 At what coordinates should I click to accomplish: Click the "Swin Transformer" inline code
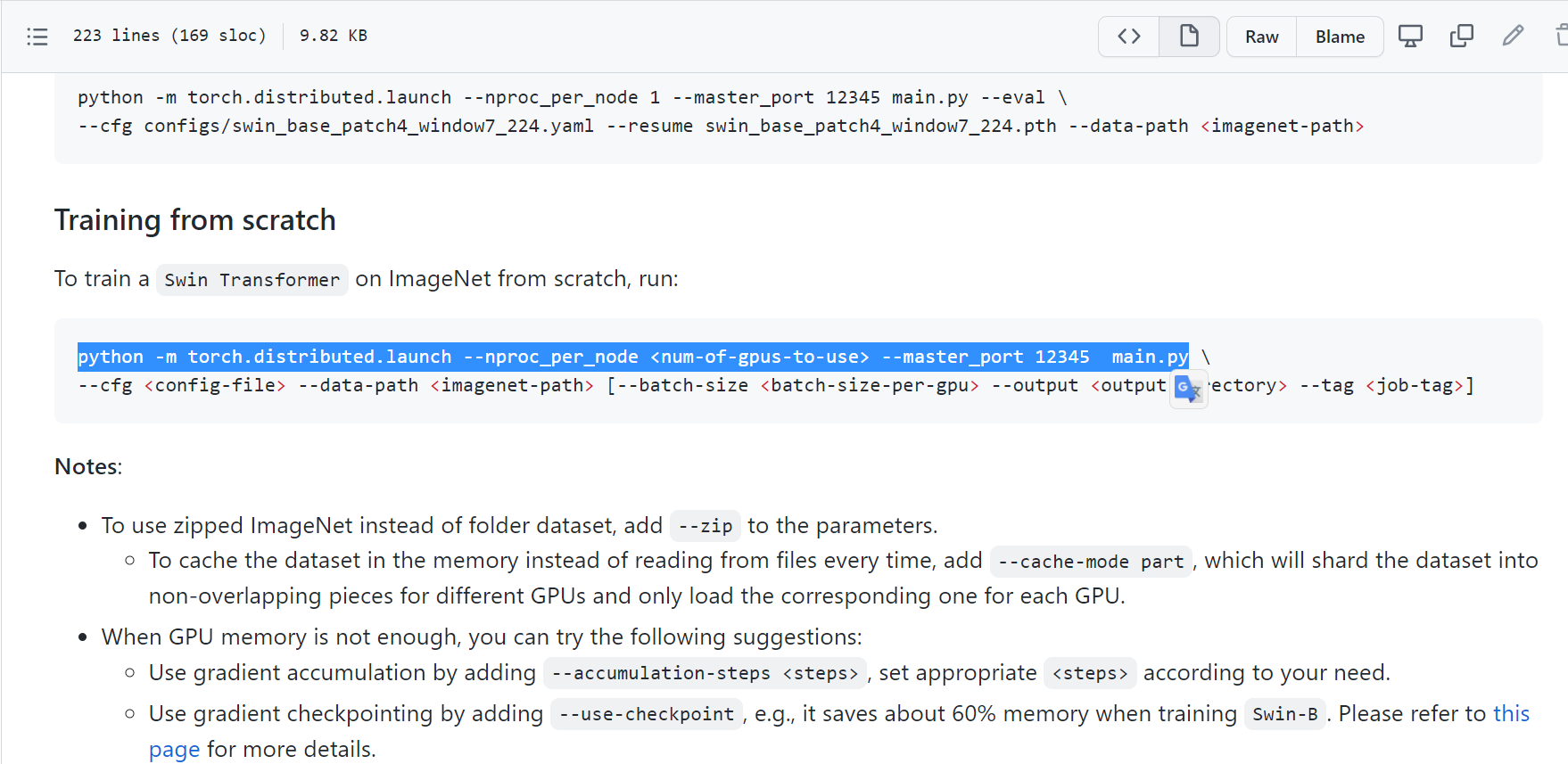click(252, 280)
